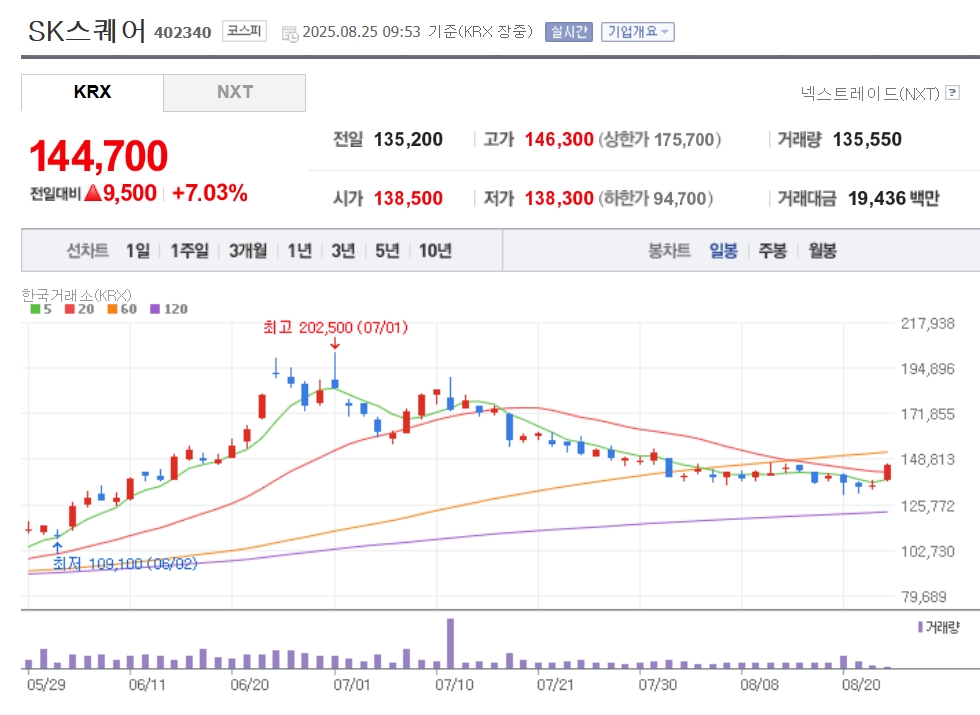The image size is (980, 715).
Task: Select 주봉 weekly candle chart
Action: pos(772,251)
